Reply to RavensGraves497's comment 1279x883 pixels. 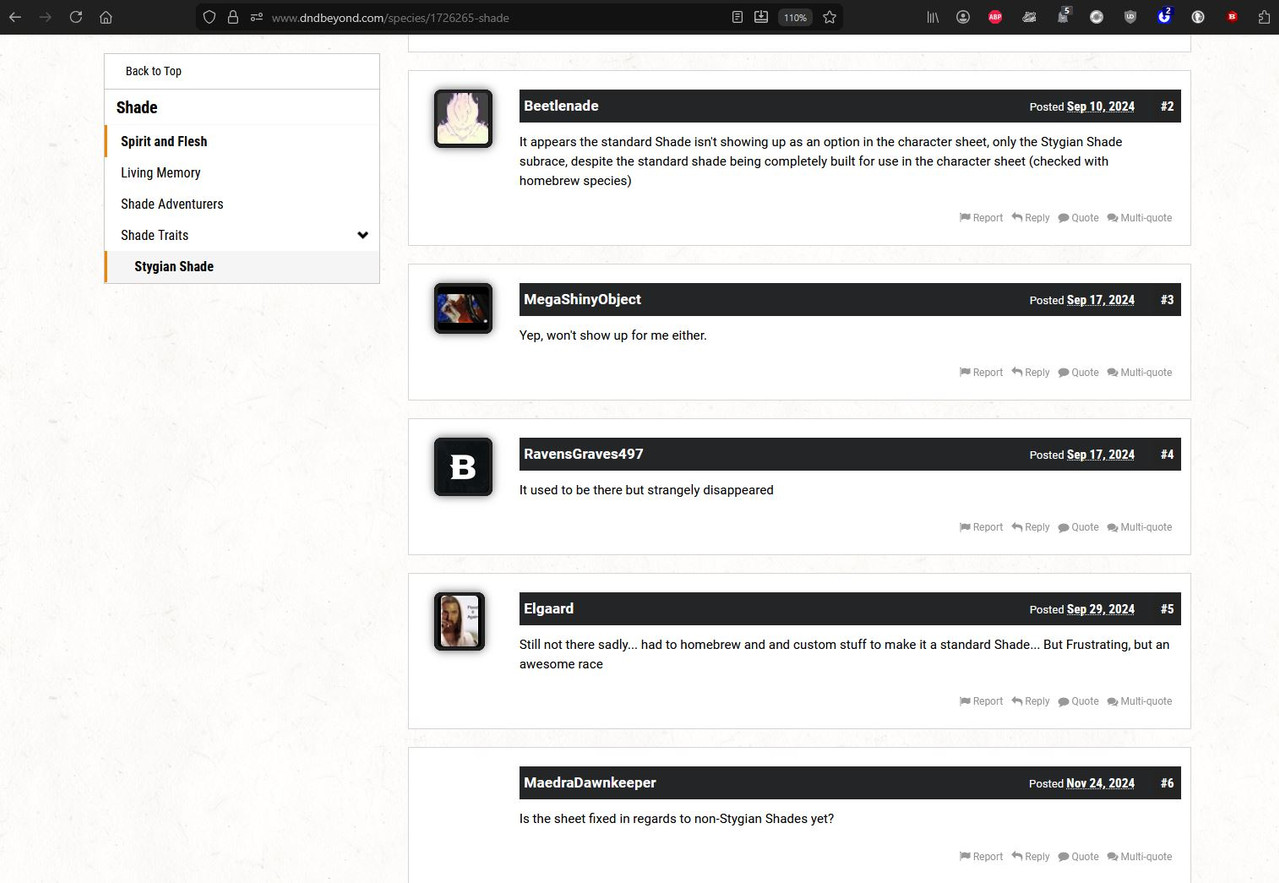[x=1030, y=527]
